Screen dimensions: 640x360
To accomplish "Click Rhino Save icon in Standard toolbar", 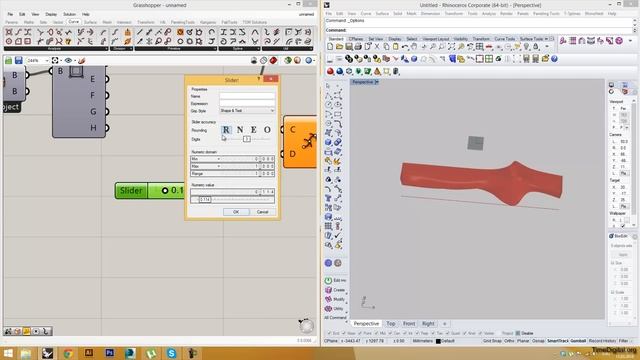I will point(349,47).
